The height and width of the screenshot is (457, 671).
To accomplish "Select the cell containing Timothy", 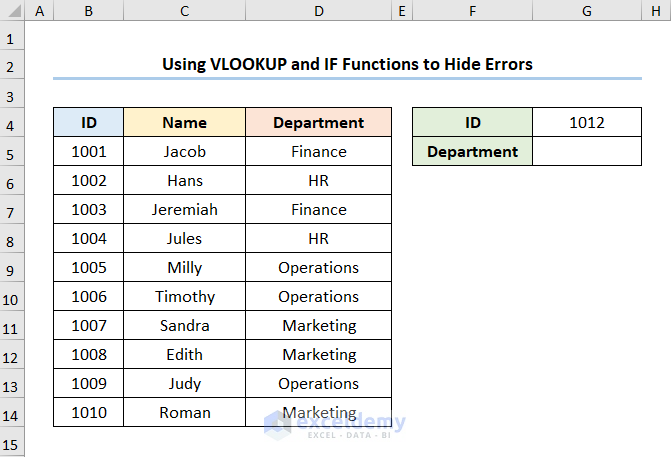I will [184, 297].
